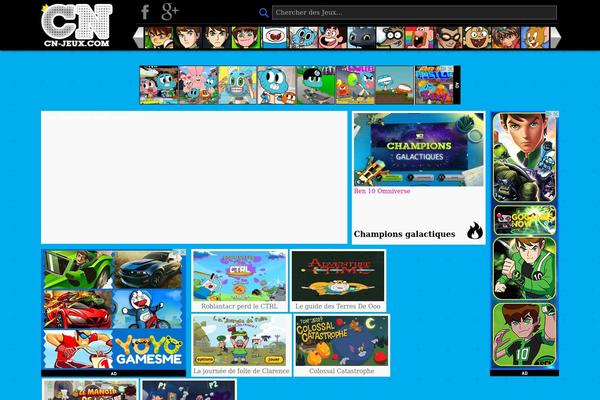This screenshot has width=600, height=400.
Task: Click the P1 P2 two-player game thumbnail
Action: tap(189, 390)
